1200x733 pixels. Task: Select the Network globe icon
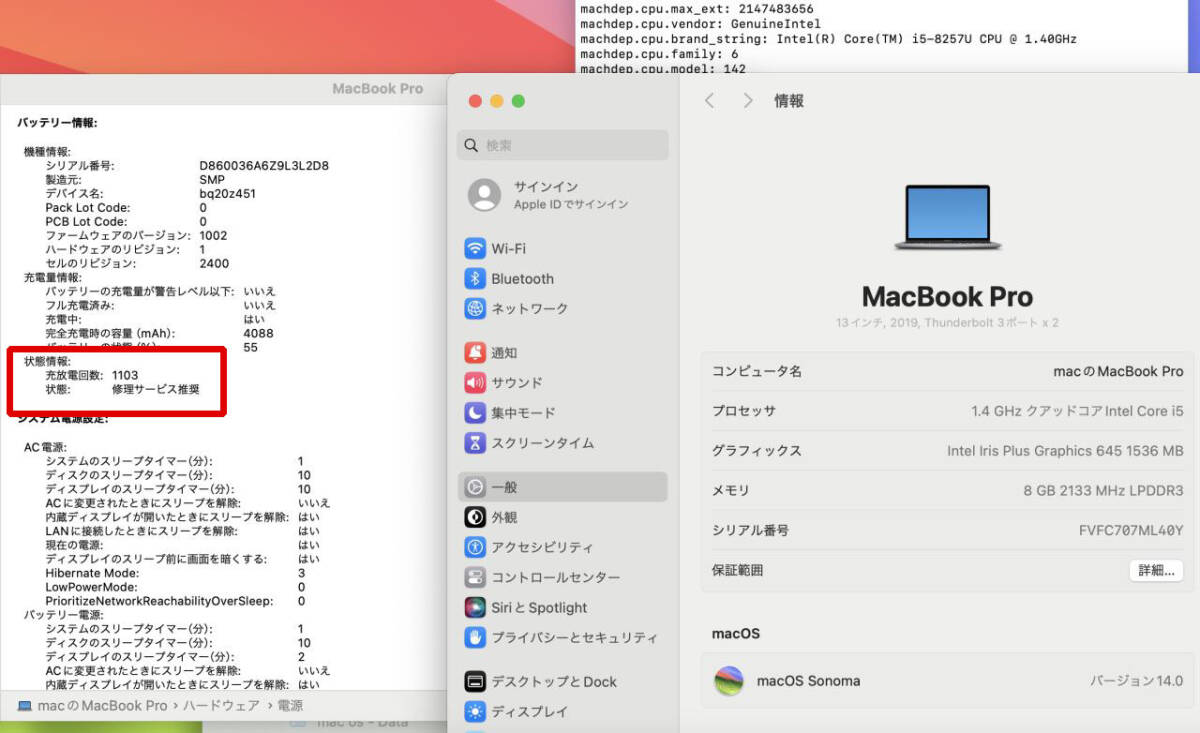point(475,308)
